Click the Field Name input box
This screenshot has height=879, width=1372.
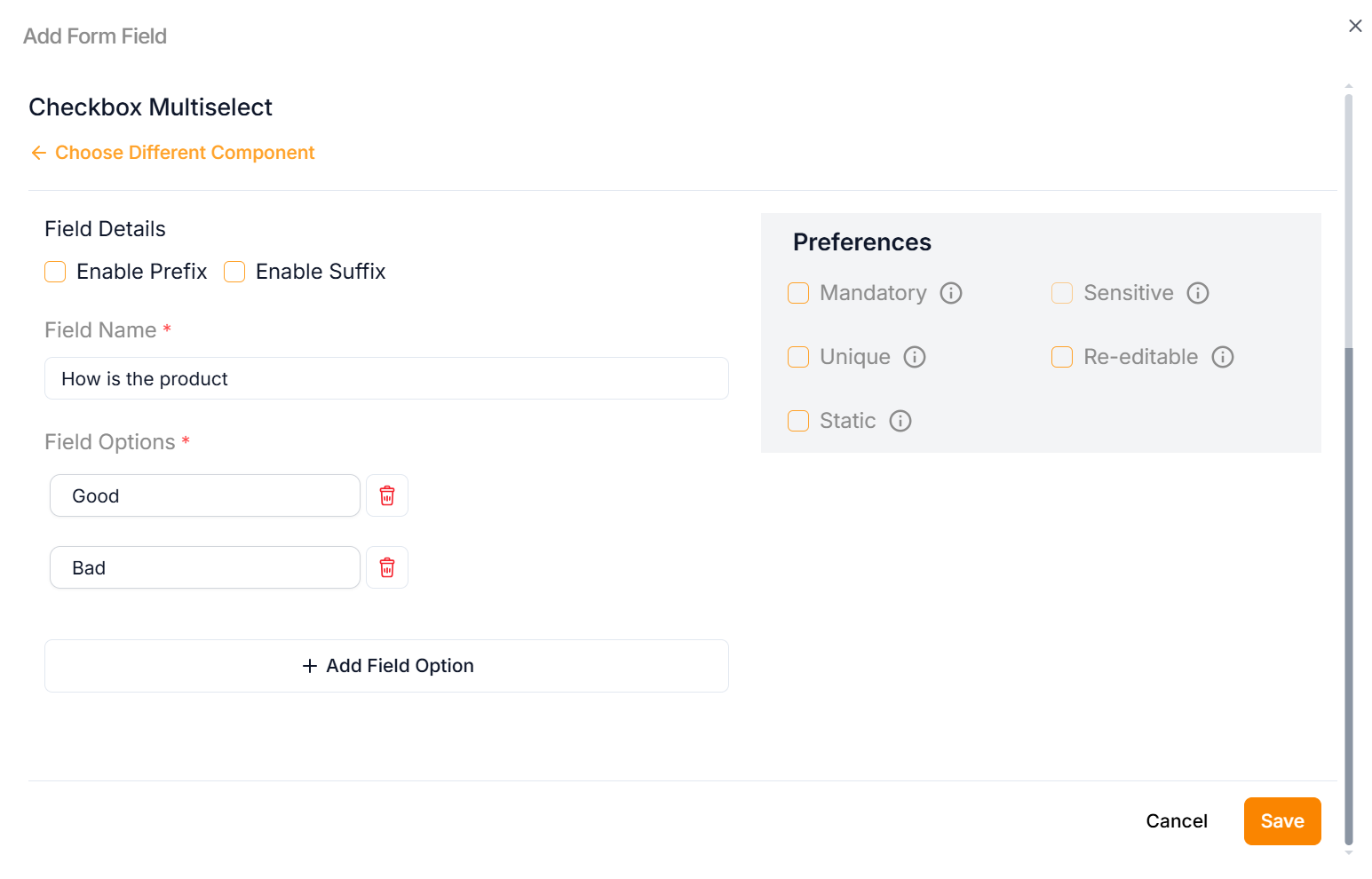[x=386, y=379]
